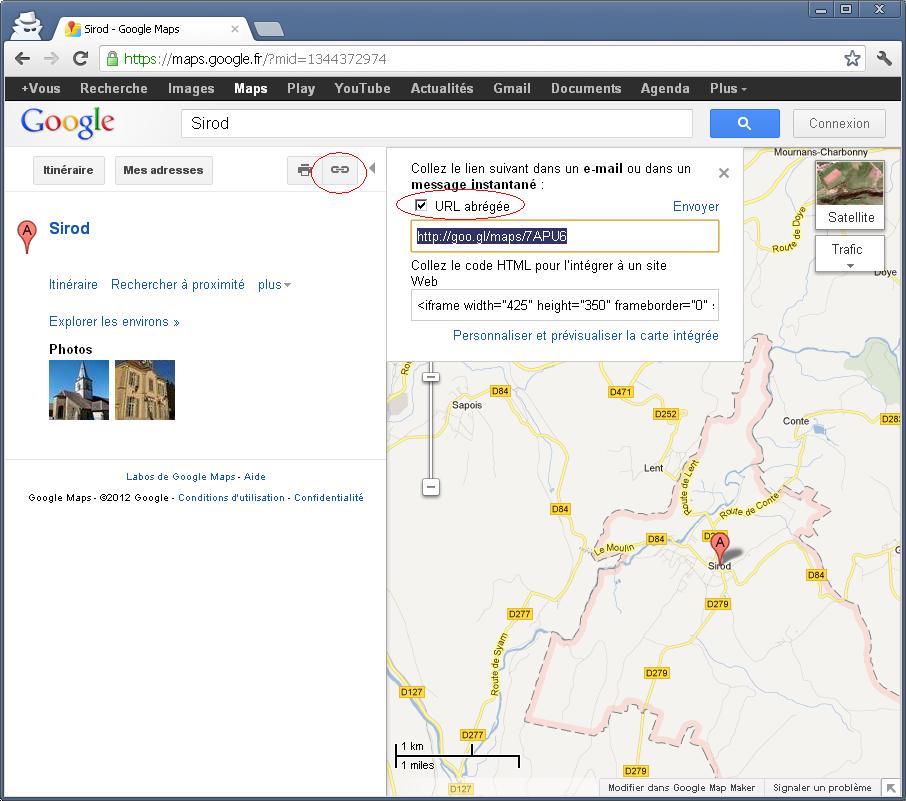
Task: Select Gmail in the top navigation
Action: 511,88
